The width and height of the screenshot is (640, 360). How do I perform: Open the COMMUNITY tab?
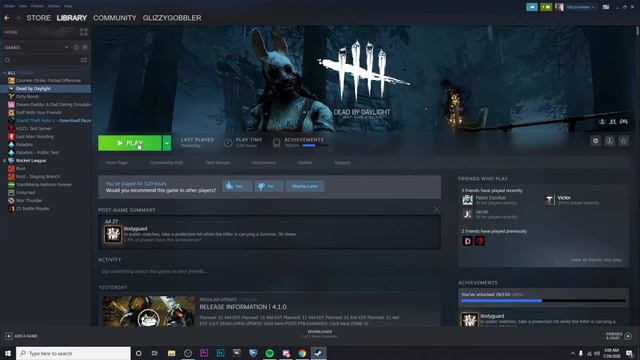coord(114,18)
